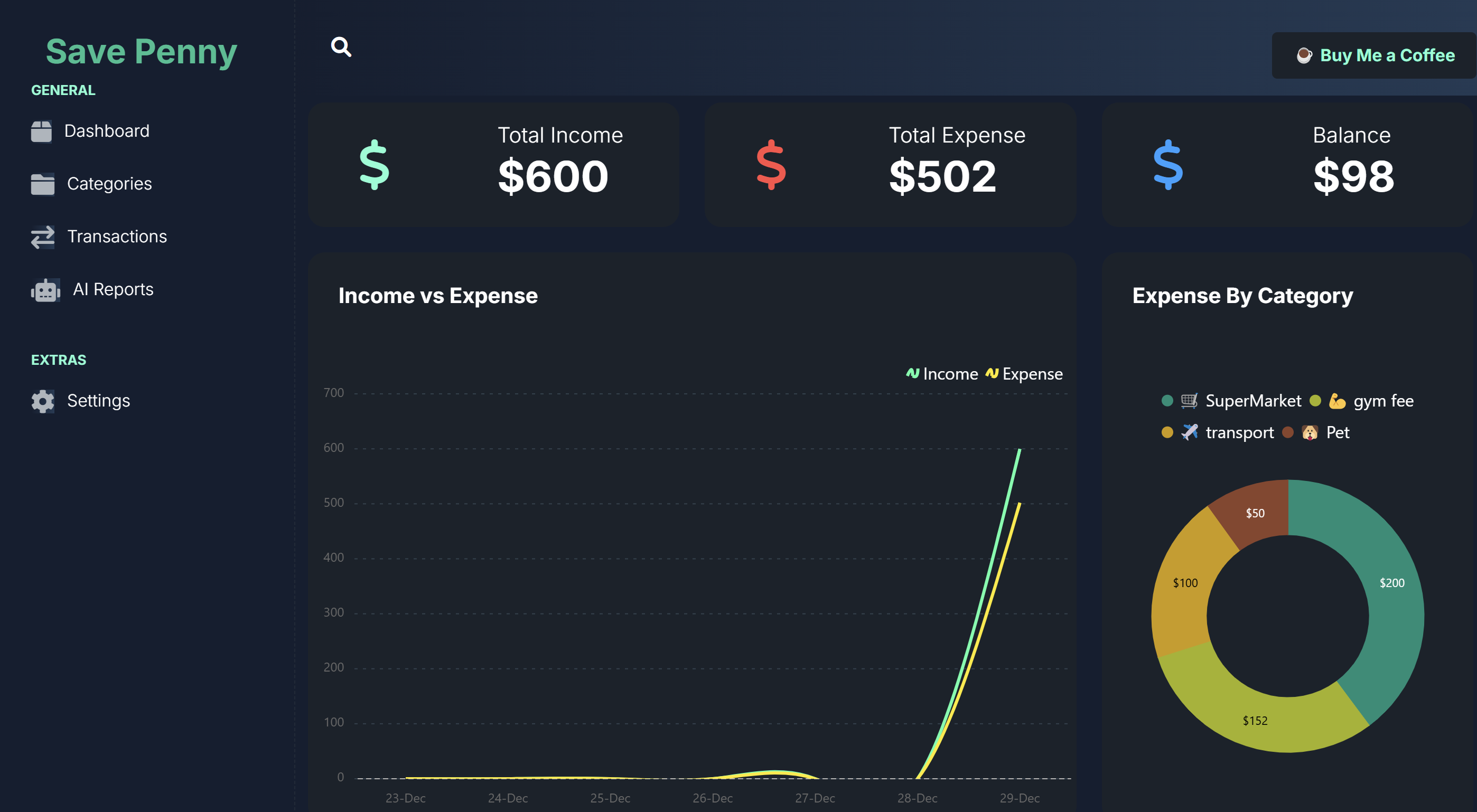Click the 23-Dec axis label
Viewport: 1477px width, 812px height.
pos(405,798)
